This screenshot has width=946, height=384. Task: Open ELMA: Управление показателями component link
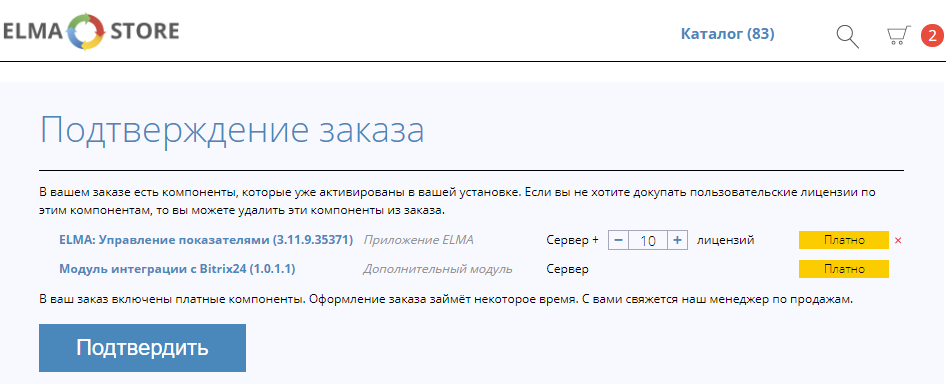tap(206, 240)
